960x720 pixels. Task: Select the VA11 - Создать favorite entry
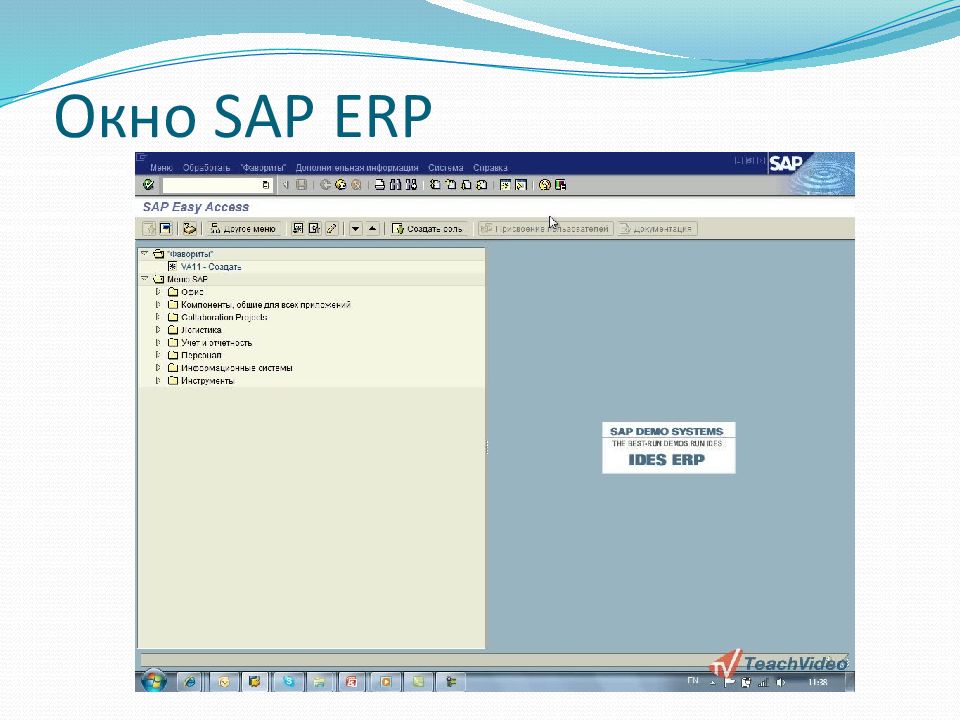211,266
